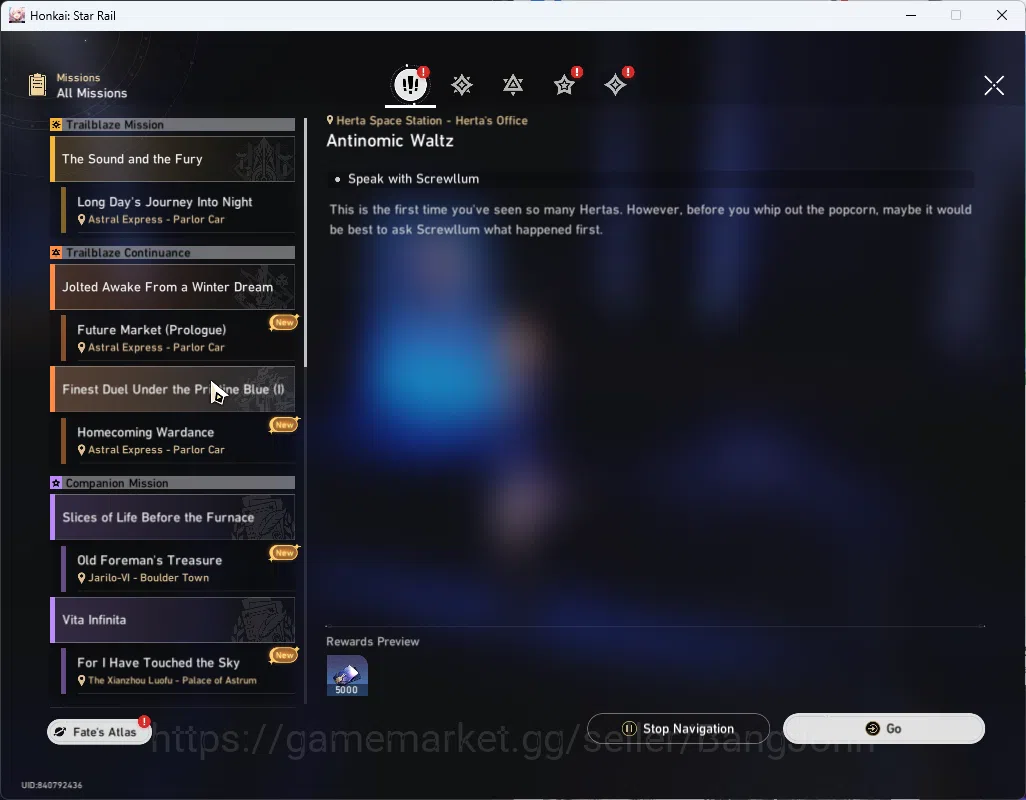Select Future Market (Prologue) mission
Screen dimensions: 1026x800
pos(178,338)
